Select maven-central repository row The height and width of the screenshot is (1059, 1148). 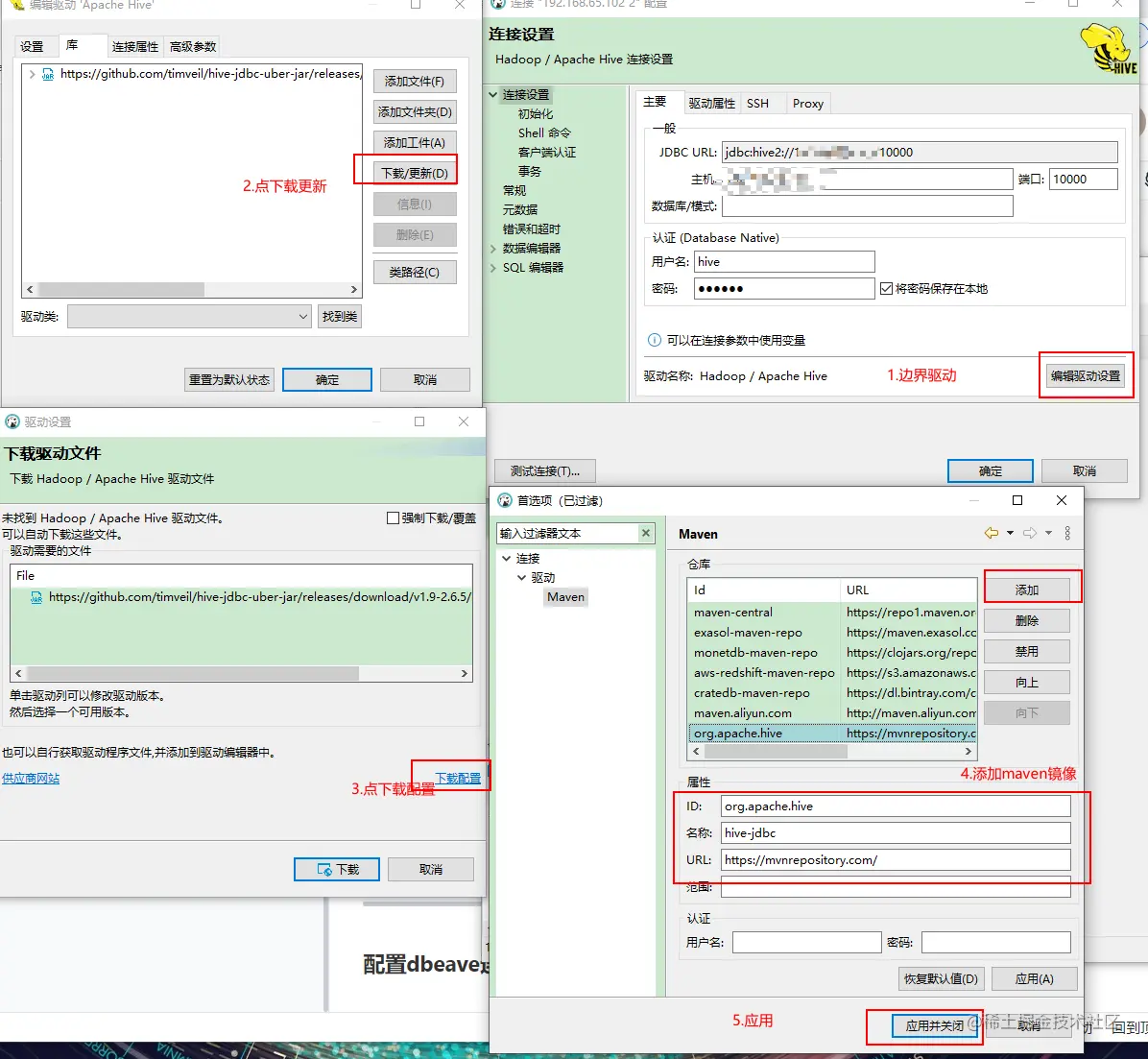[832, 613]
